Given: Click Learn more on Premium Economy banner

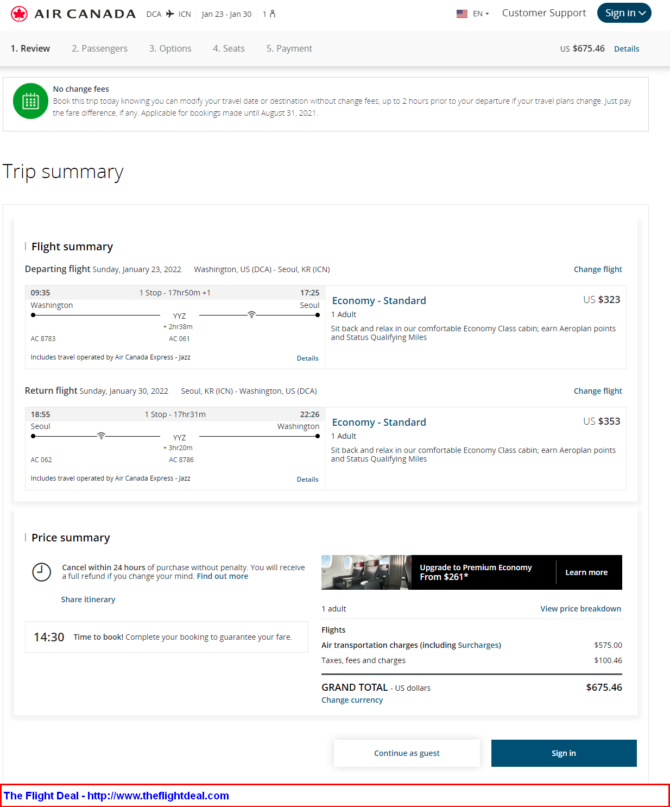Looking at the screenshot, I should click(x=586, y=572).
